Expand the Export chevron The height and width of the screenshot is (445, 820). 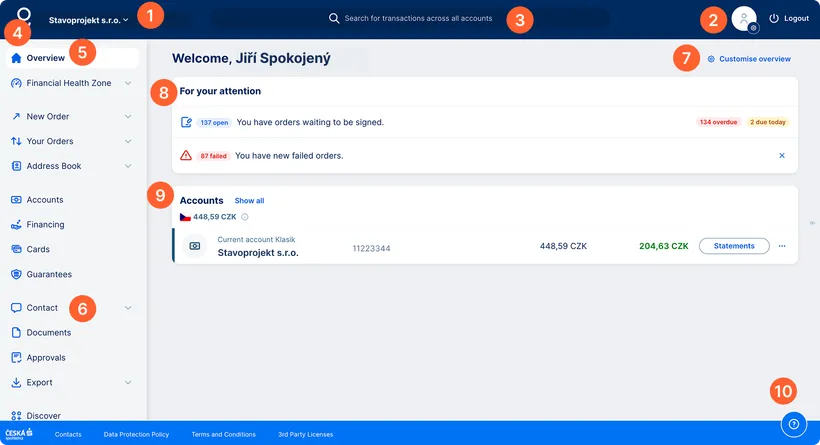coord(128,383)
